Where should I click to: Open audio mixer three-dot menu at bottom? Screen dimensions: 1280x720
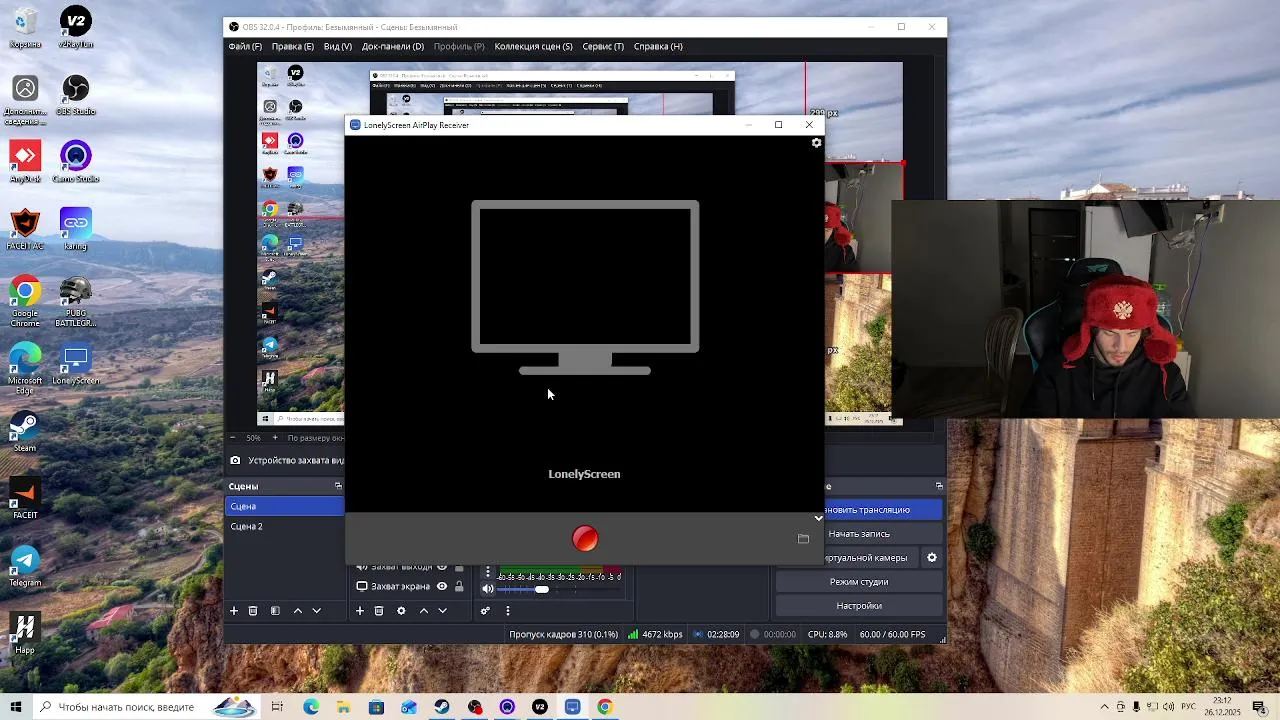point(507,611)
